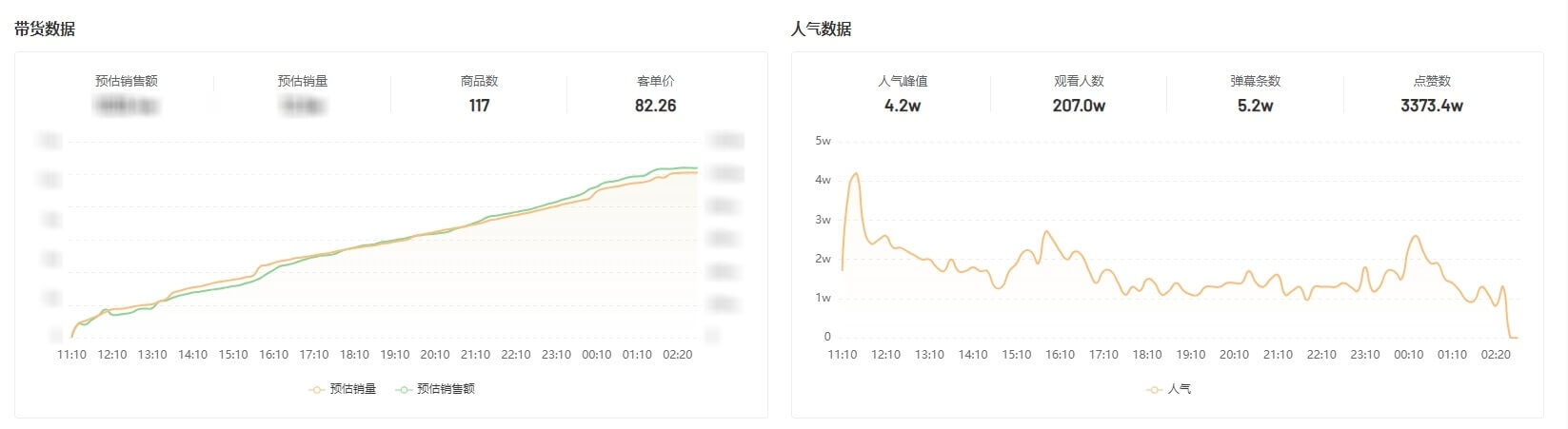Click the 弹幕条数 5.2w metric
Screen dimensions: 1568x429
pos(1255,94)
